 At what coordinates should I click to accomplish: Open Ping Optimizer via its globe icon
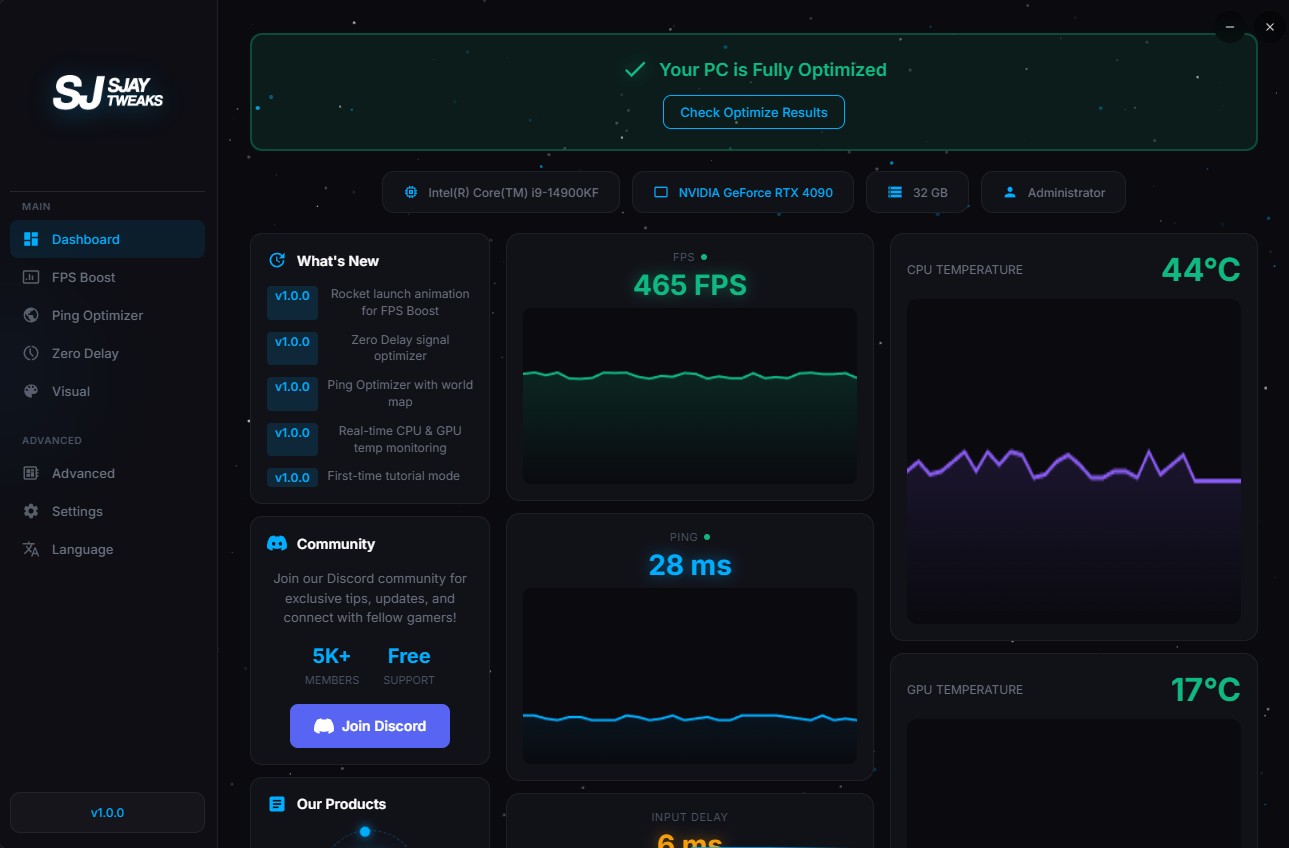point(31,315)
